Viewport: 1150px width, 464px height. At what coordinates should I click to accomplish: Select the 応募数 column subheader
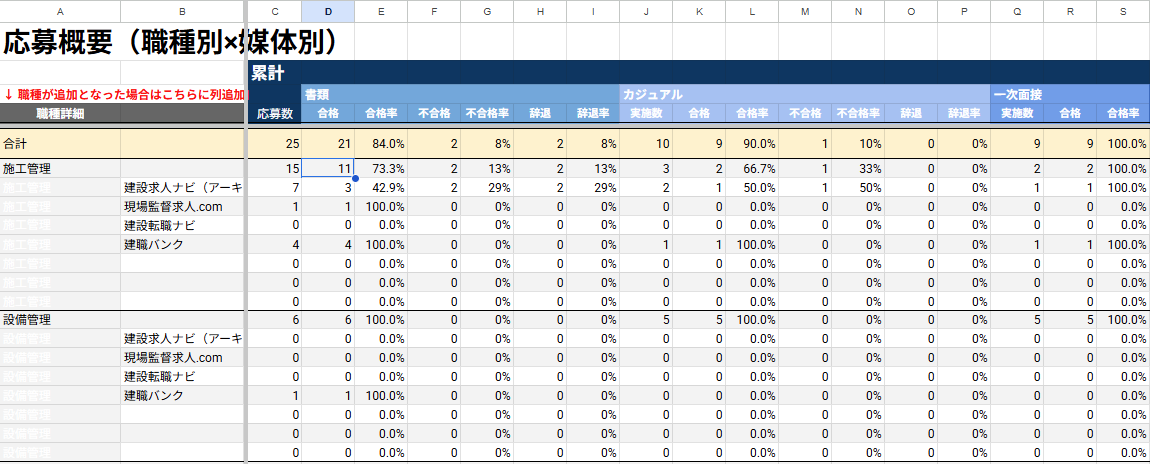(x=275, y=113)
